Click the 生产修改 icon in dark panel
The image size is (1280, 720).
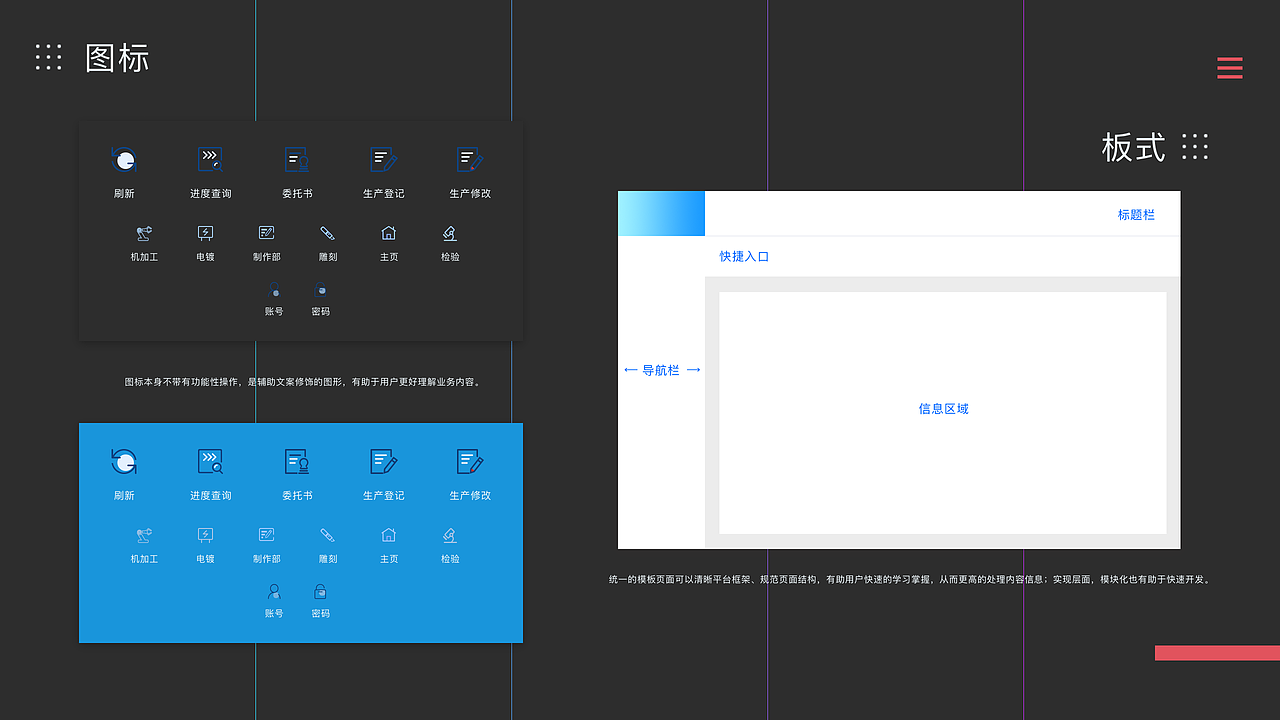click(470, 159)
